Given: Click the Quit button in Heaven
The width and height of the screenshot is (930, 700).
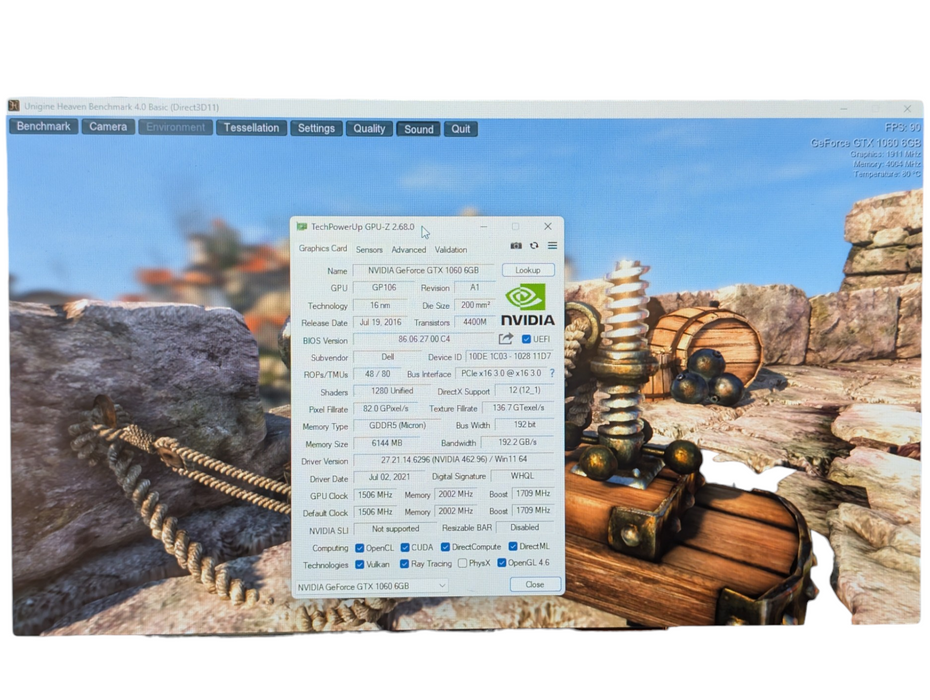Looking at the screenshot, I should tap(460, 129).
